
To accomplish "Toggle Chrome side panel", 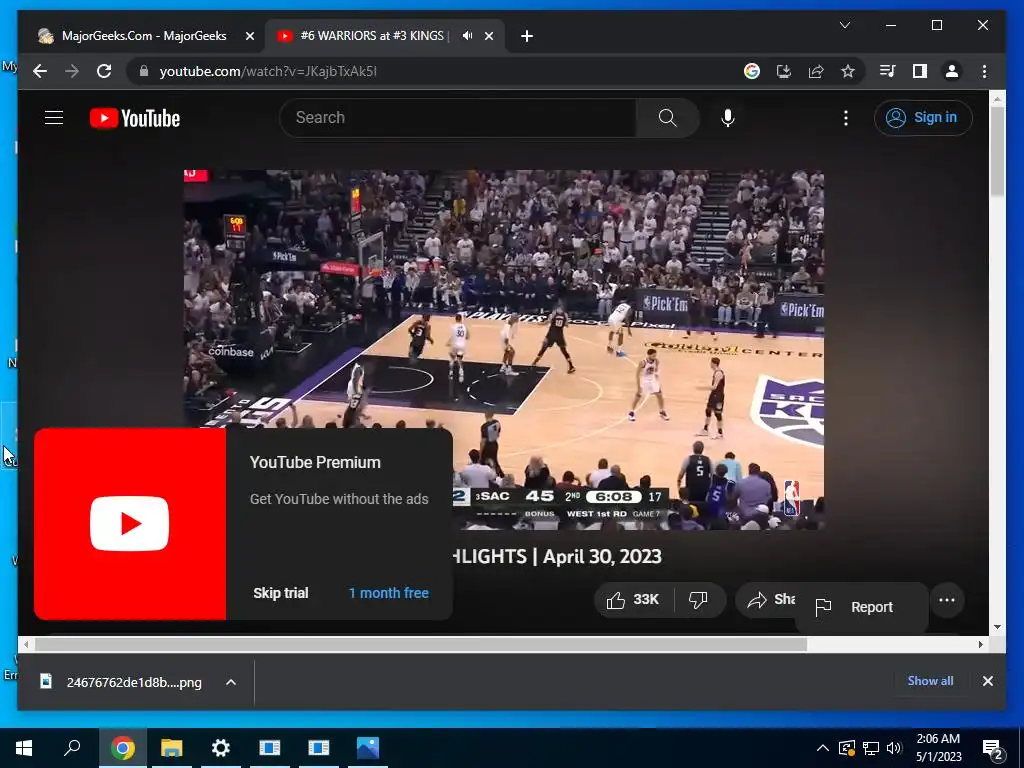I will pyautogui.click(x=920, y=71).
